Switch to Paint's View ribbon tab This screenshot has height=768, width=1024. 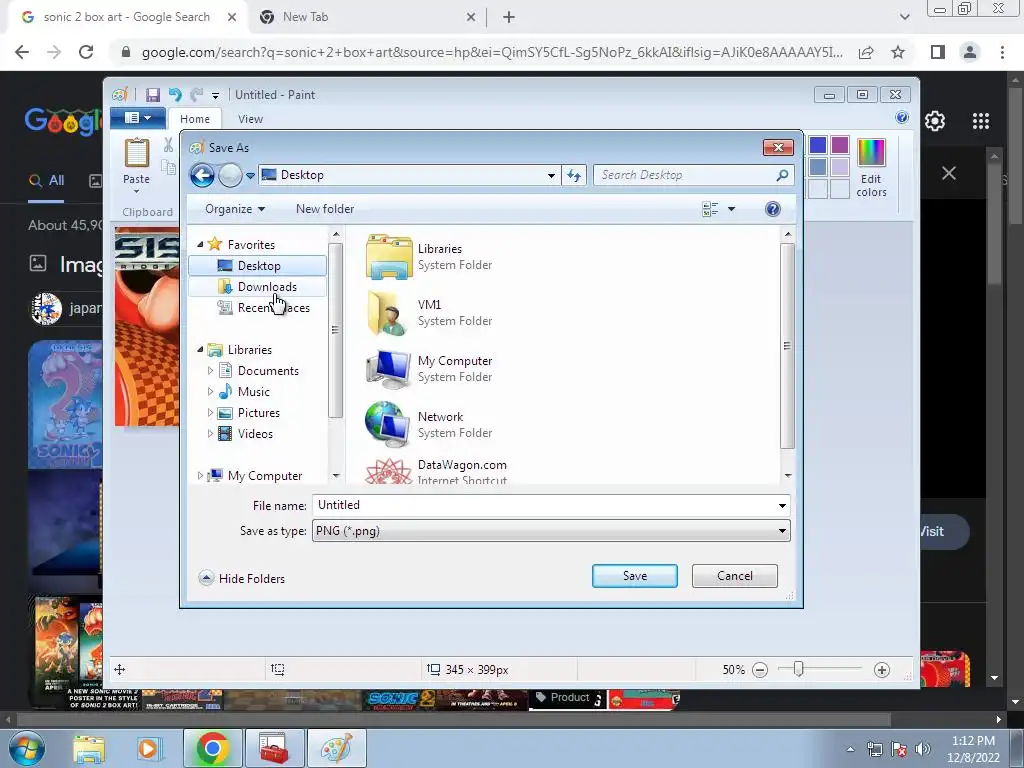(x=250, y=119)
